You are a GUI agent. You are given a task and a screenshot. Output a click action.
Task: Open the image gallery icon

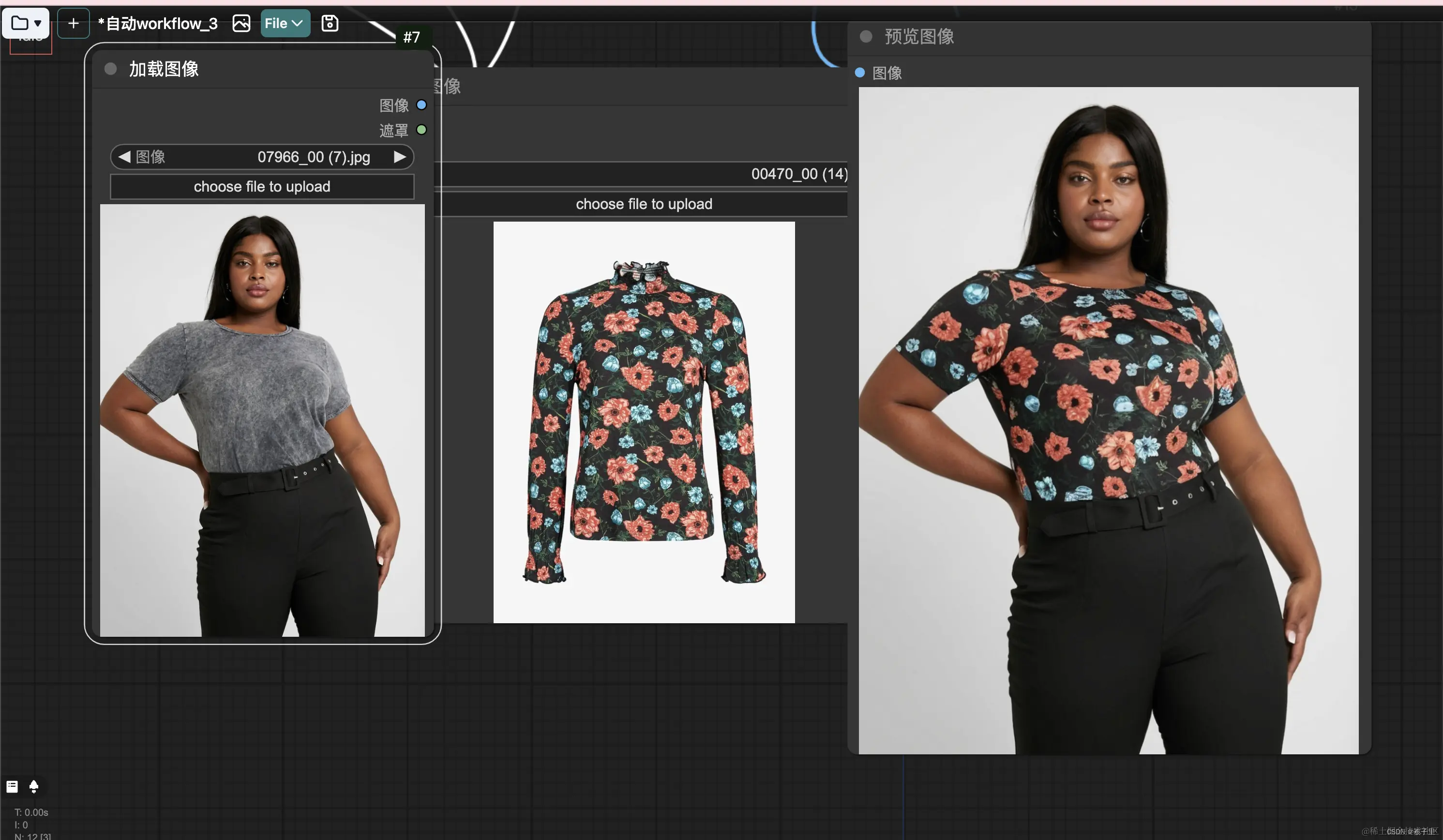[241, 23]
